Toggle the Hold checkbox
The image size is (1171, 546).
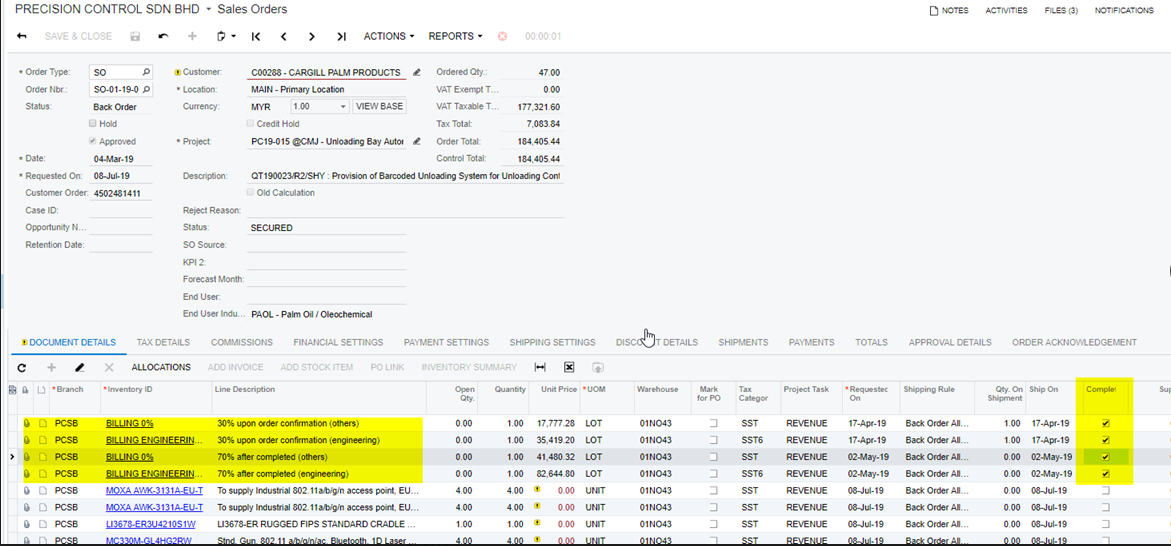[x=93, y=124]
